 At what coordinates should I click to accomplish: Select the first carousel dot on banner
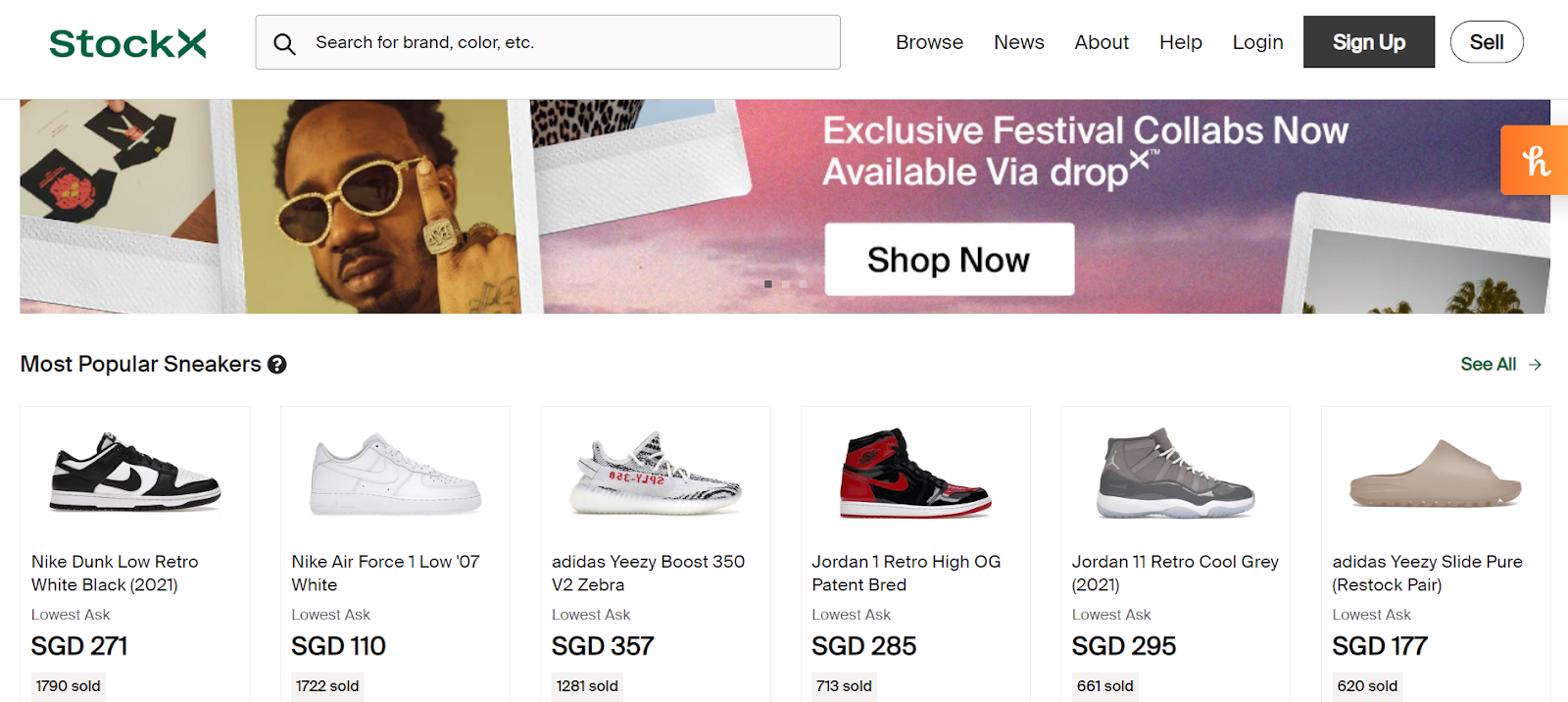click(x=768, y=284)
